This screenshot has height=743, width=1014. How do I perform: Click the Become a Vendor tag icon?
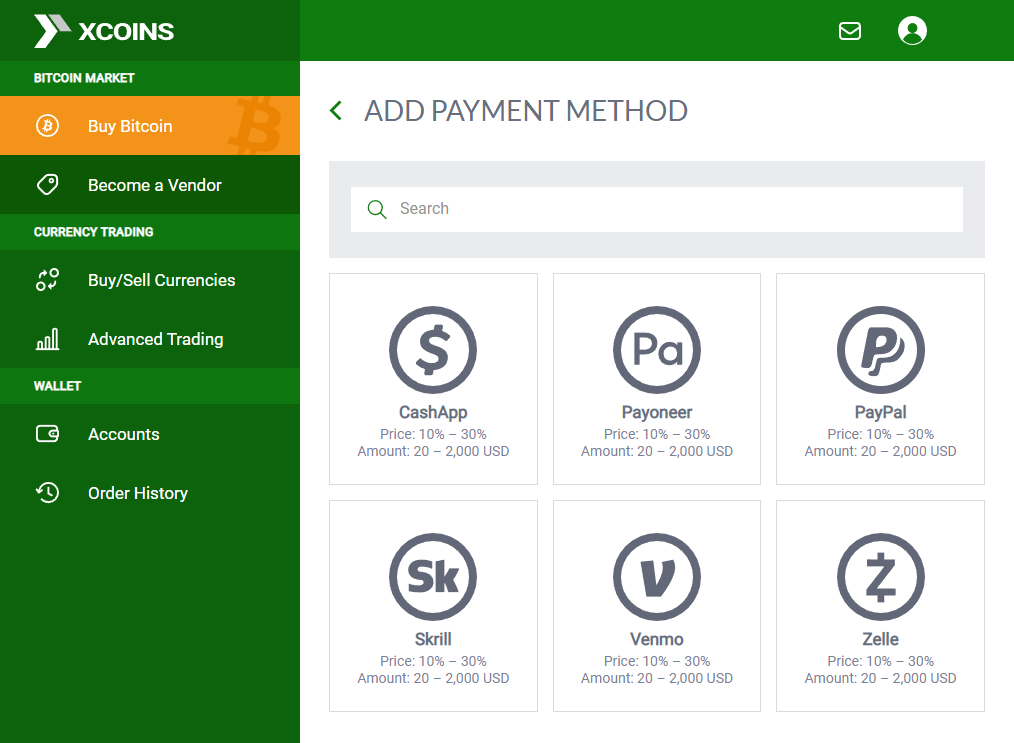(x=47, y=184)
